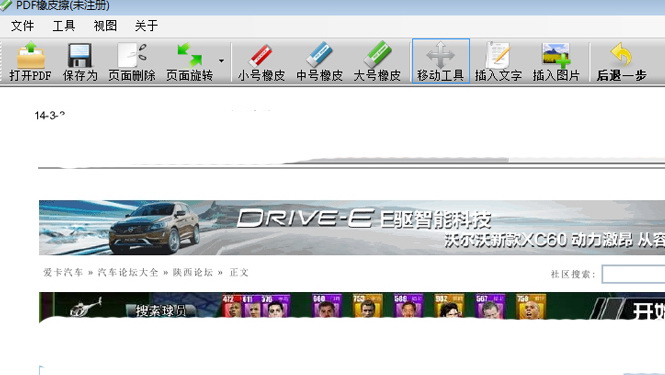Select the 大号橡皮 green eraser
The width and height of the screenshot is (665, 375).
pos(377,62)
